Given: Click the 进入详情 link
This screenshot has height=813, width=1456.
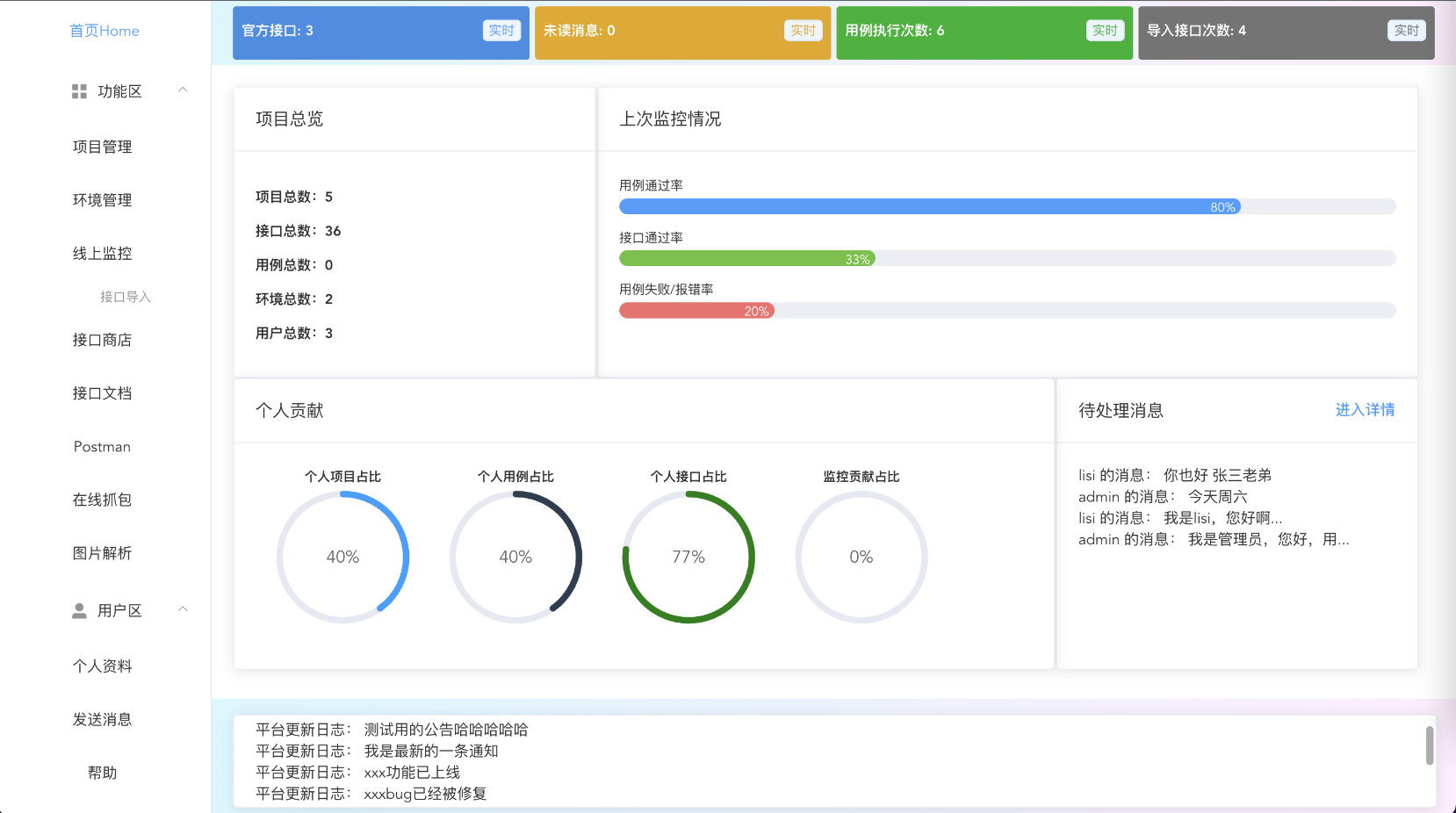Looking at the screenshot, I should [1365, 410].
